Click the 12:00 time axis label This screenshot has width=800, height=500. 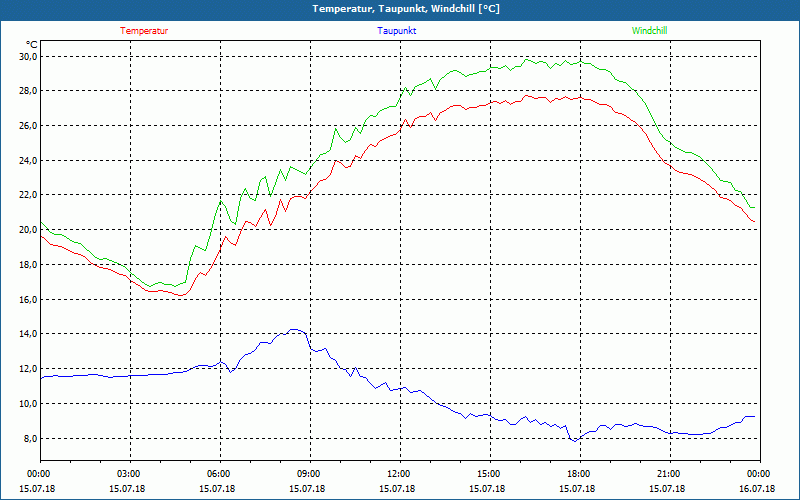[x=398, y=473]
